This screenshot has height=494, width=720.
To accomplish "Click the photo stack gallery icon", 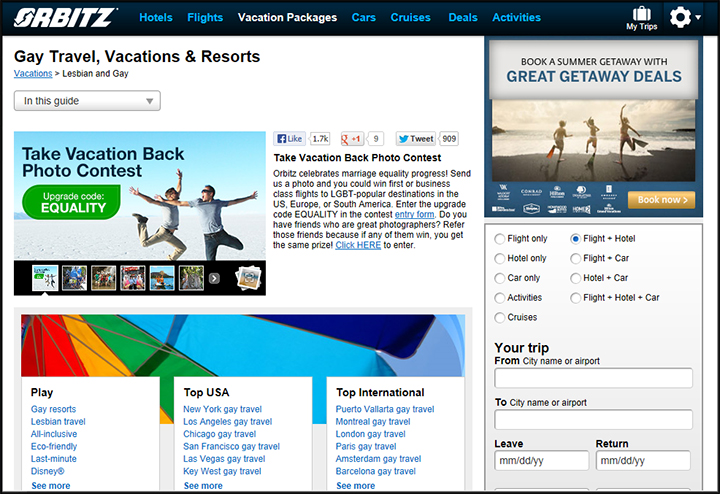I will pos(248,278).
